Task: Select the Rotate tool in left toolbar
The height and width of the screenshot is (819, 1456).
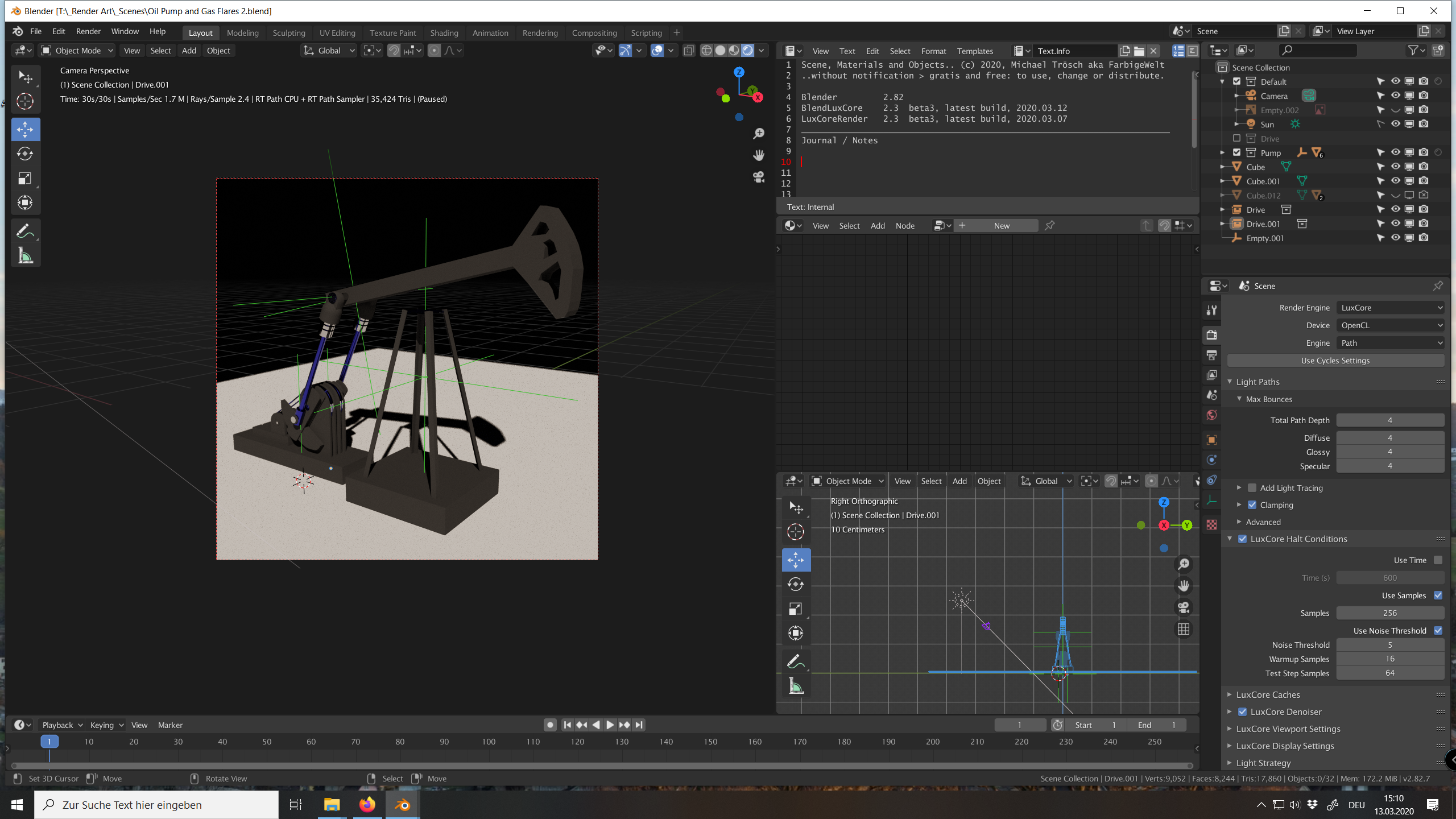Action: click(25, 154)
